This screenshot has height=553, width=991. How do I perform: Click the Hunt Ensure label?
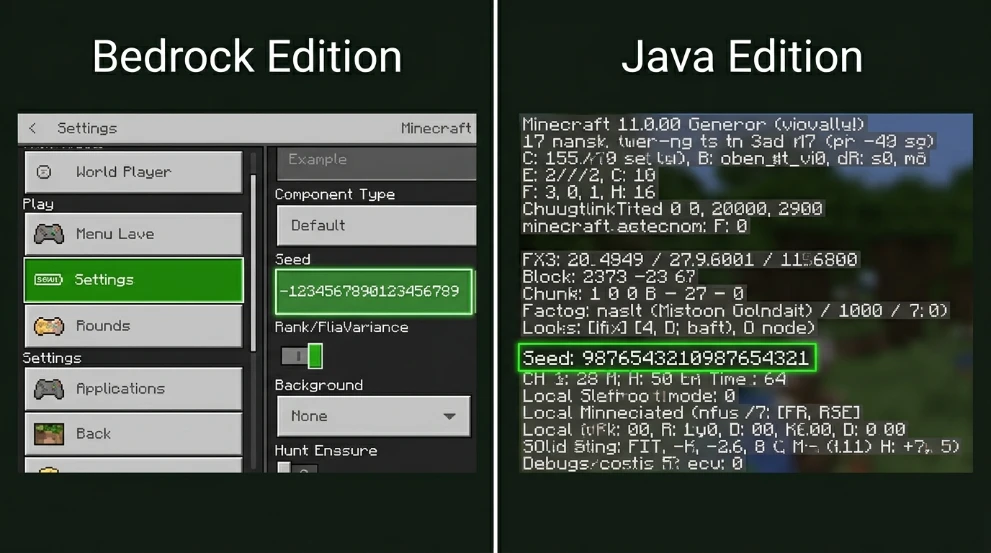tap(326, 451)
